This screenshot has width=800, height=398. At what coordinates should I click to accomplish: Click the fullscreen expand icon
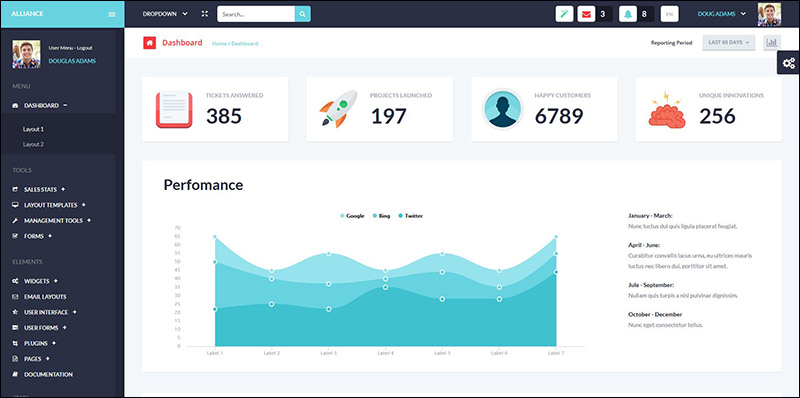click(x=205, y=14)
